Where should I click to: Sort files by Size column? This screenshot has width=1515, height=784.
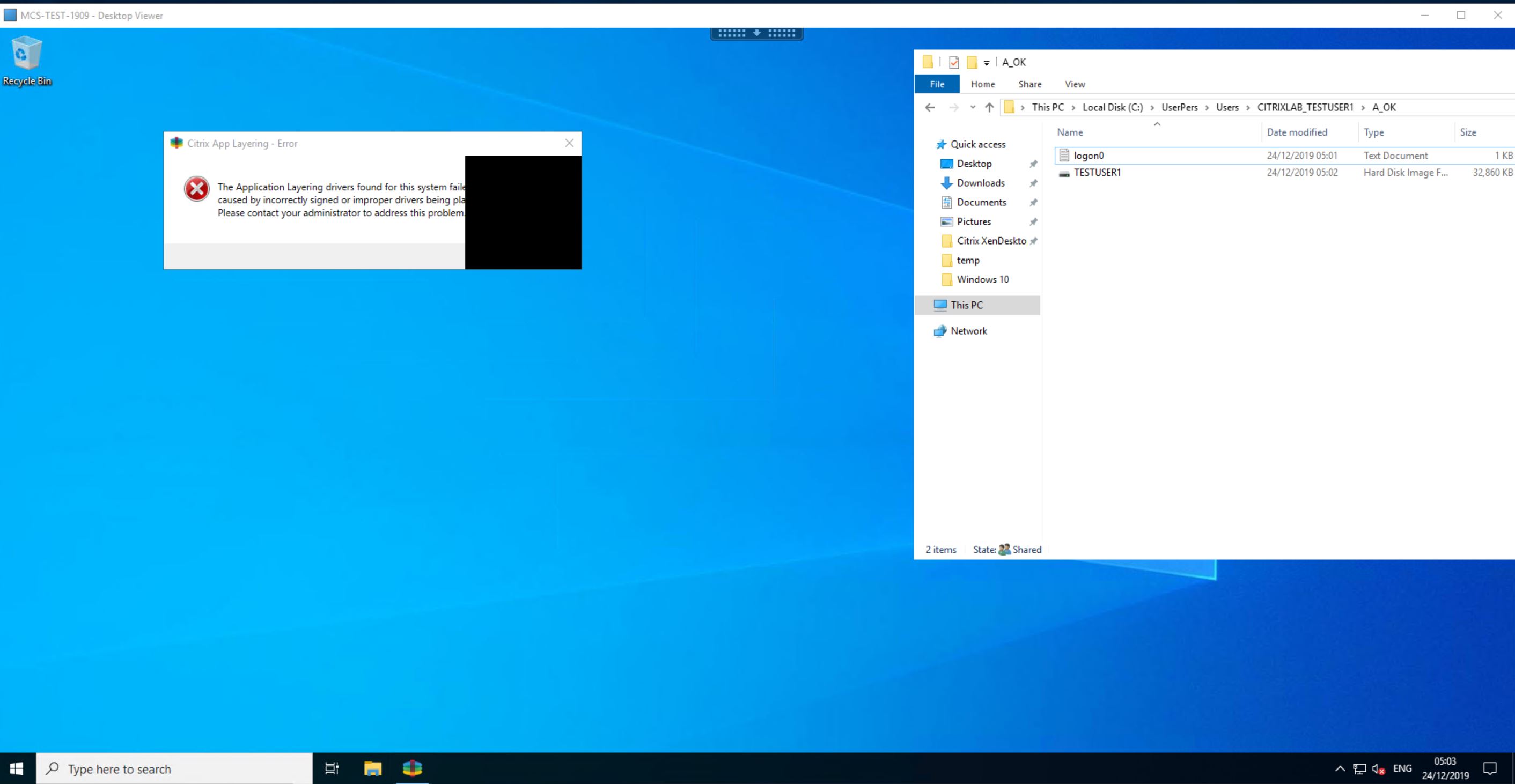tap(1484, 132)
